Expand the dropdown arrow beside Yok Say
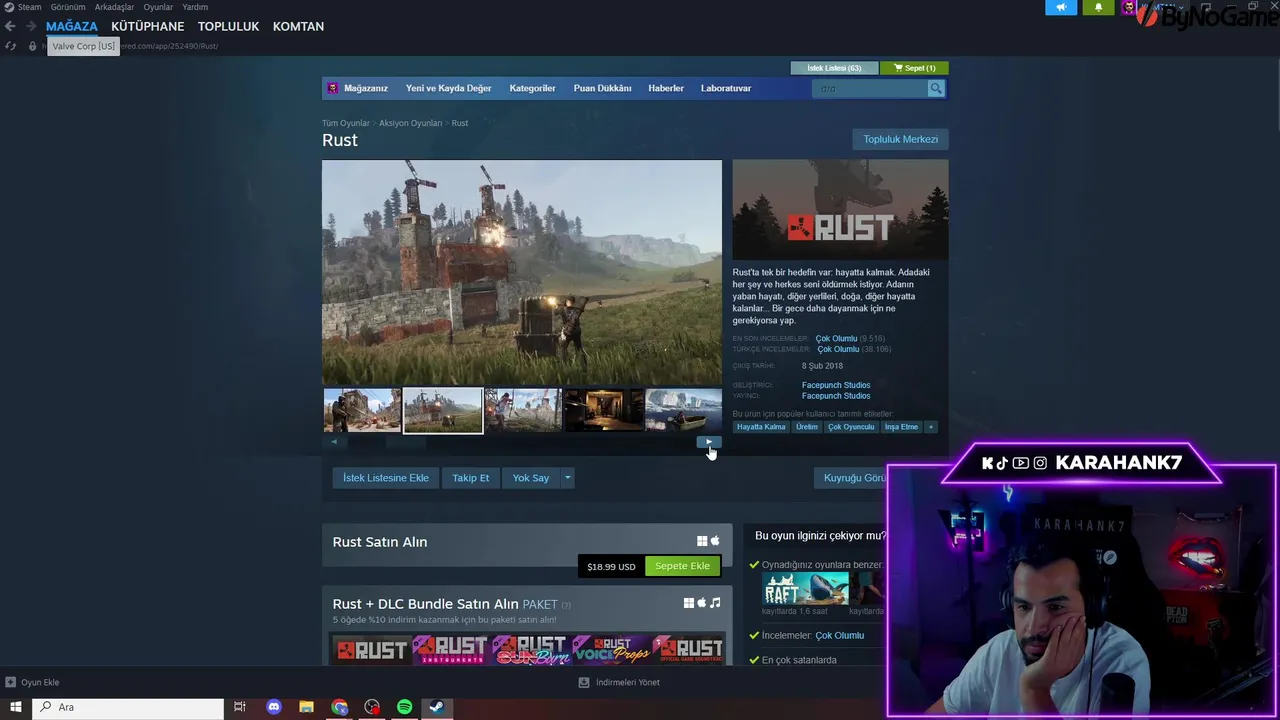The height and width of the screenshot is (720, 1280). (x=567, y=478)
